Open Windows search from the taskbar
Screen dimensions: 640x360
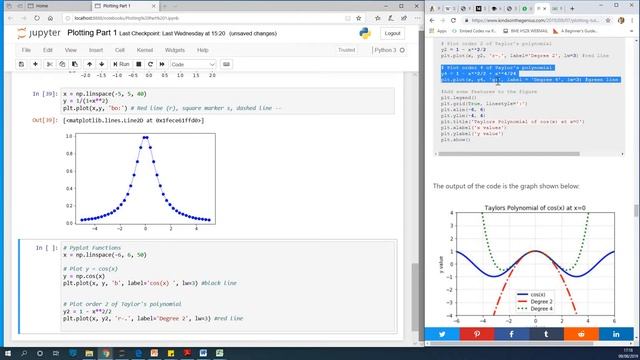pos(24,353)
